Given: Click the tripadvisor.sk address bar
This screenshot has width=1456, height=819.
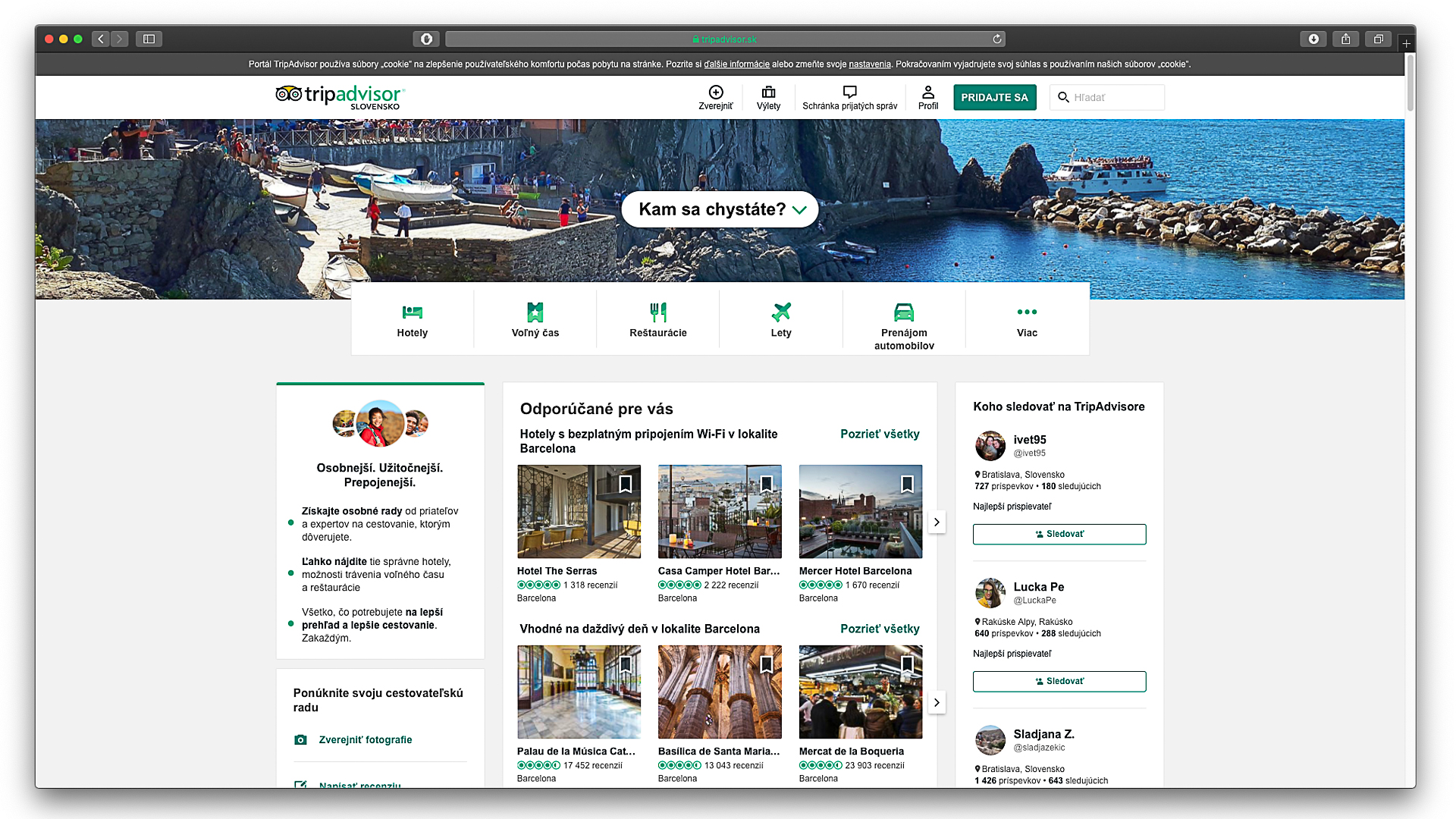Looking at the screenshot, I should (x=725, y=39).
